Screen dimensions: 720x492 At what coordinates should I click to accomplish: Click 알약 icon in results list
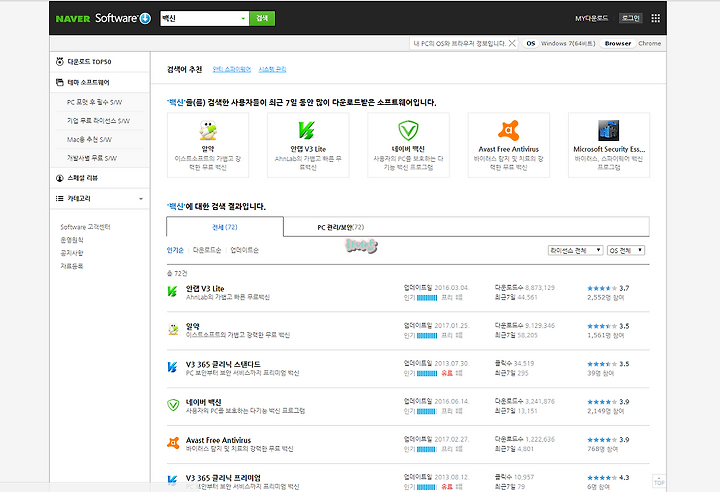click(173, 329)
